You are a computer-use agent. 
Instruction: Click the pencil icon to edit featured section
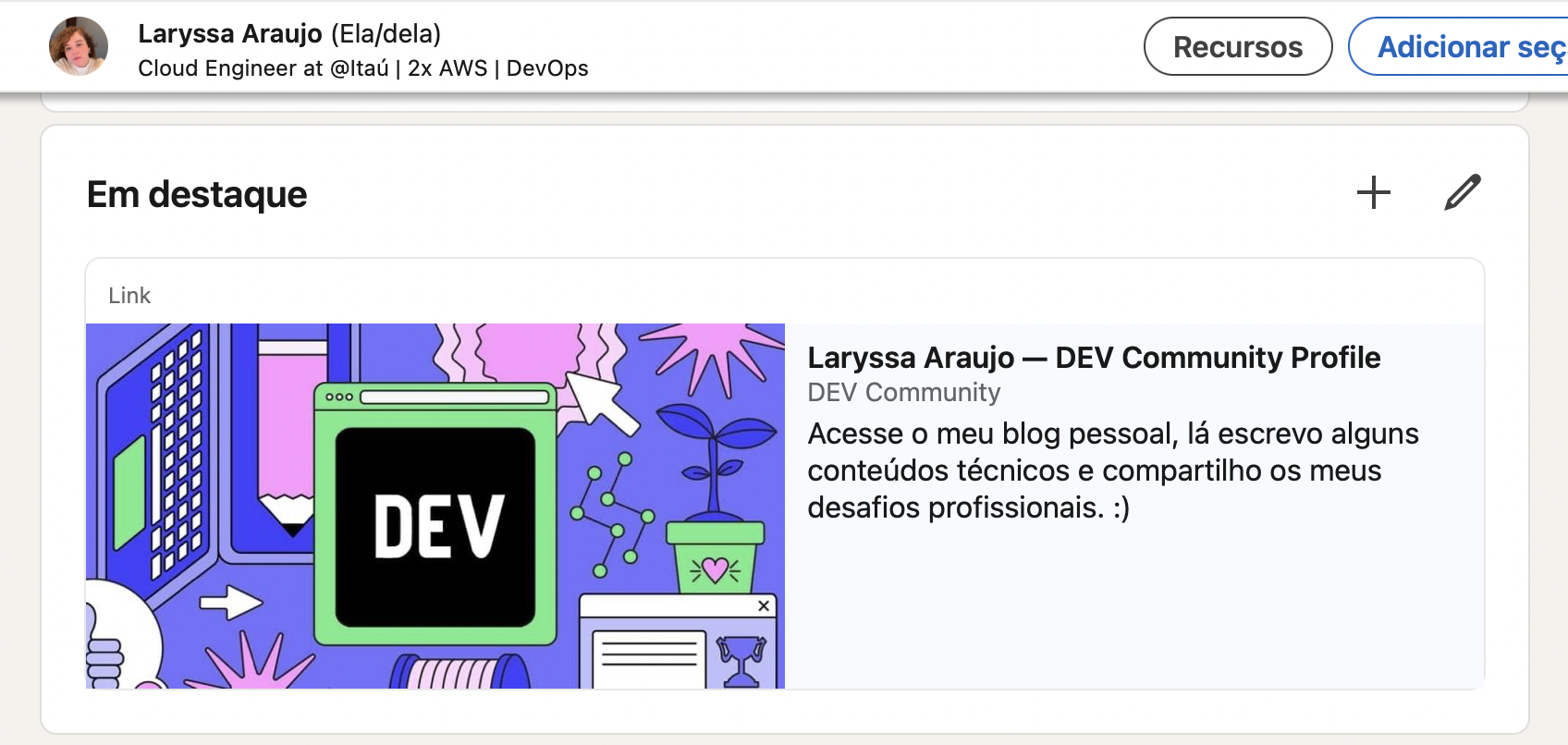(x=1463, y=192)
